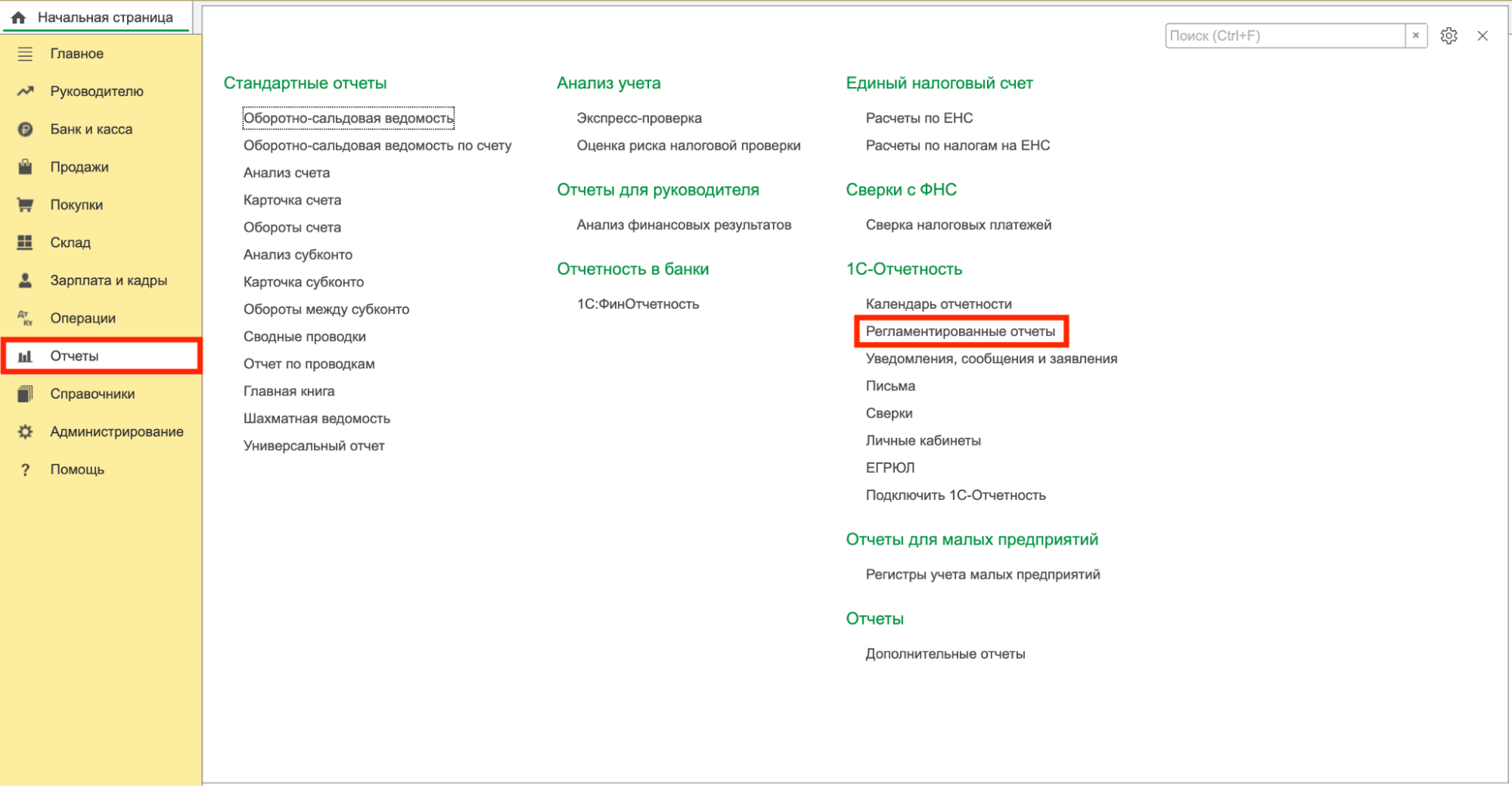Open Сводные проводки report

(x=305, y=336)
